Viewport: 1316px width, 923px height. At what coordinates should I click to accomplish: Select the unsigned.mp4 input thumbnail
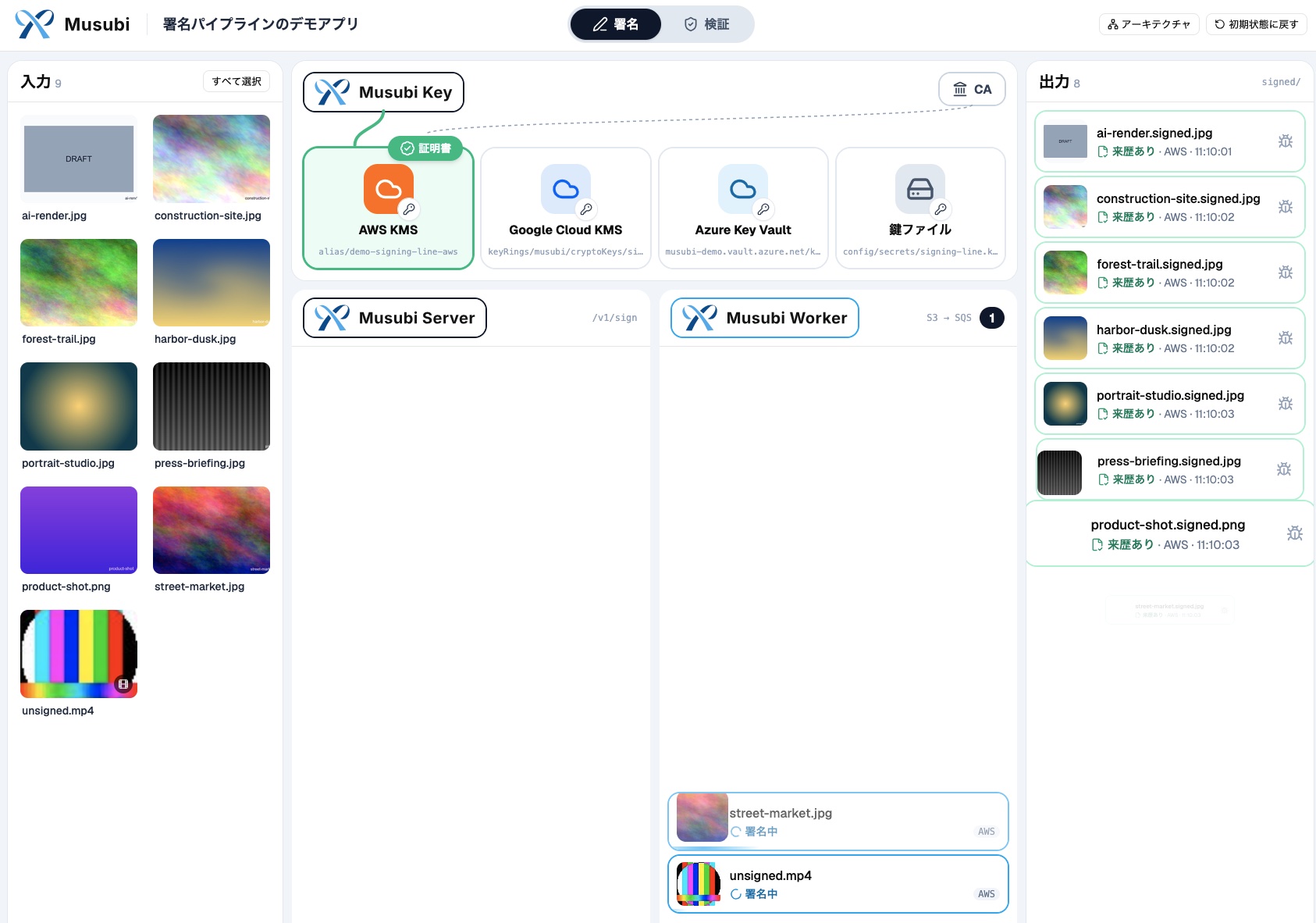(x=79, y=654)
